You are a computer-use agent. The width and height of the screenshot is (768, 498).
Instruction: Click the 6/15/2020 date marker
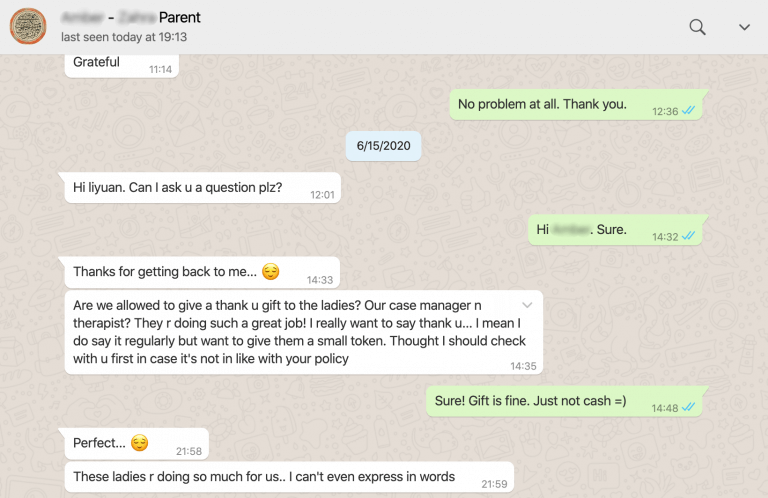pyautogui.click(x=384, y=146)
